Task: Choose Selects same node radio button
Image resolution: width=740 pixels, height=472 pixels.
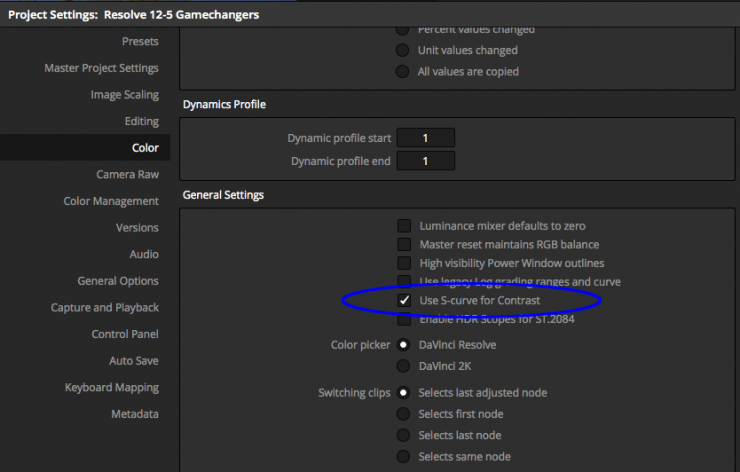Action: [404, 456]
